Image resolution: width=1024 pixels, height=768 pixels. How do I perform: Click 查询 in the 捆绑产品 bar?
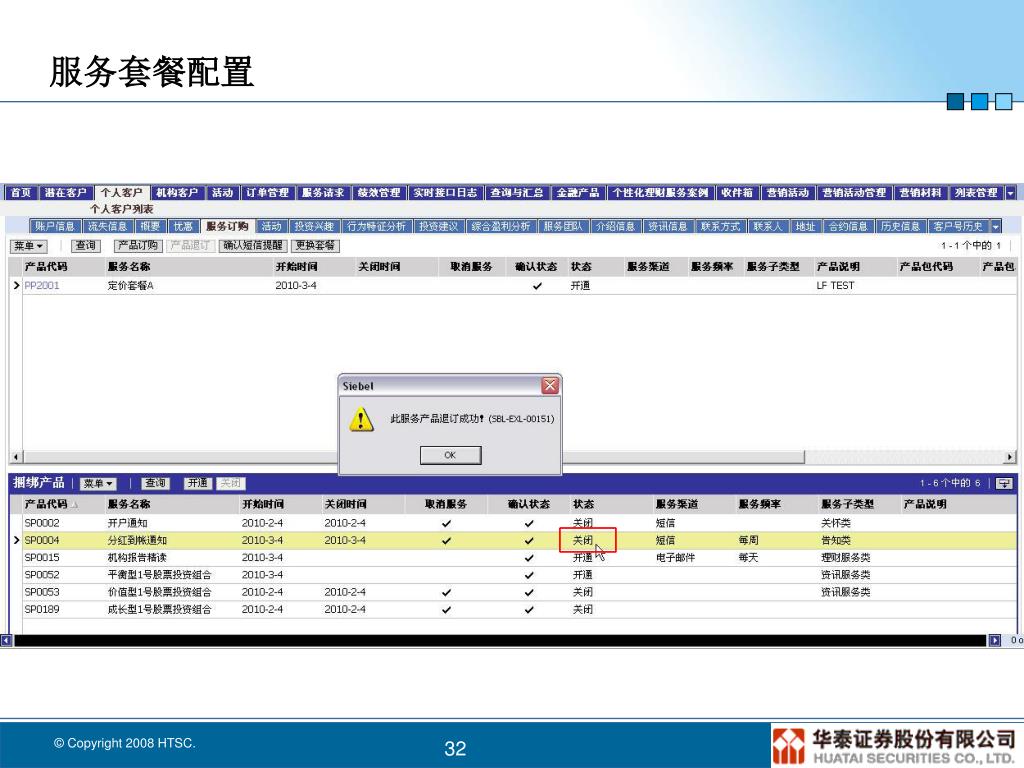click(155, 483)
